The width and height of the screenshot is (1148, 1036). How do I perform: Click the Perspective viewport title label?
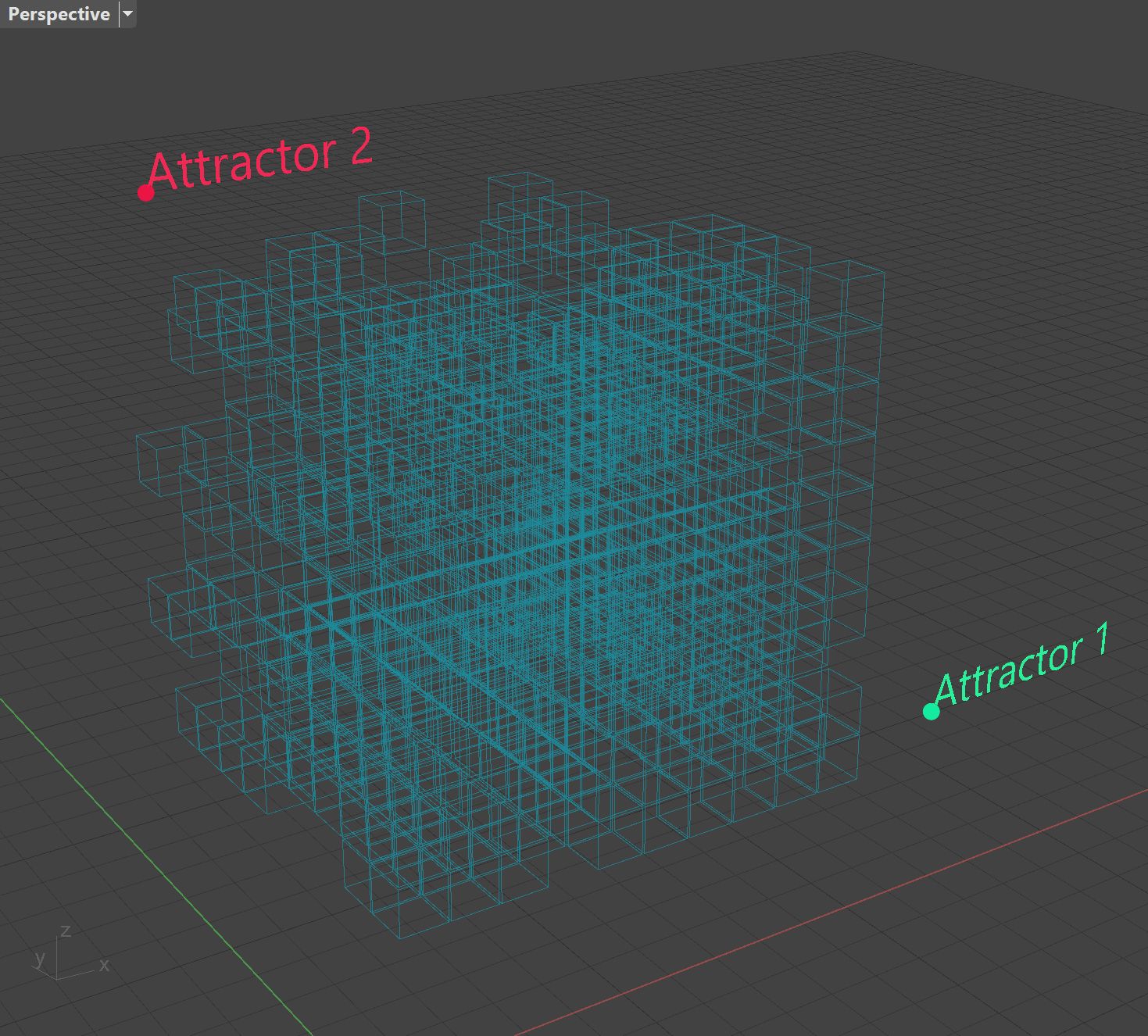[59, 14]
